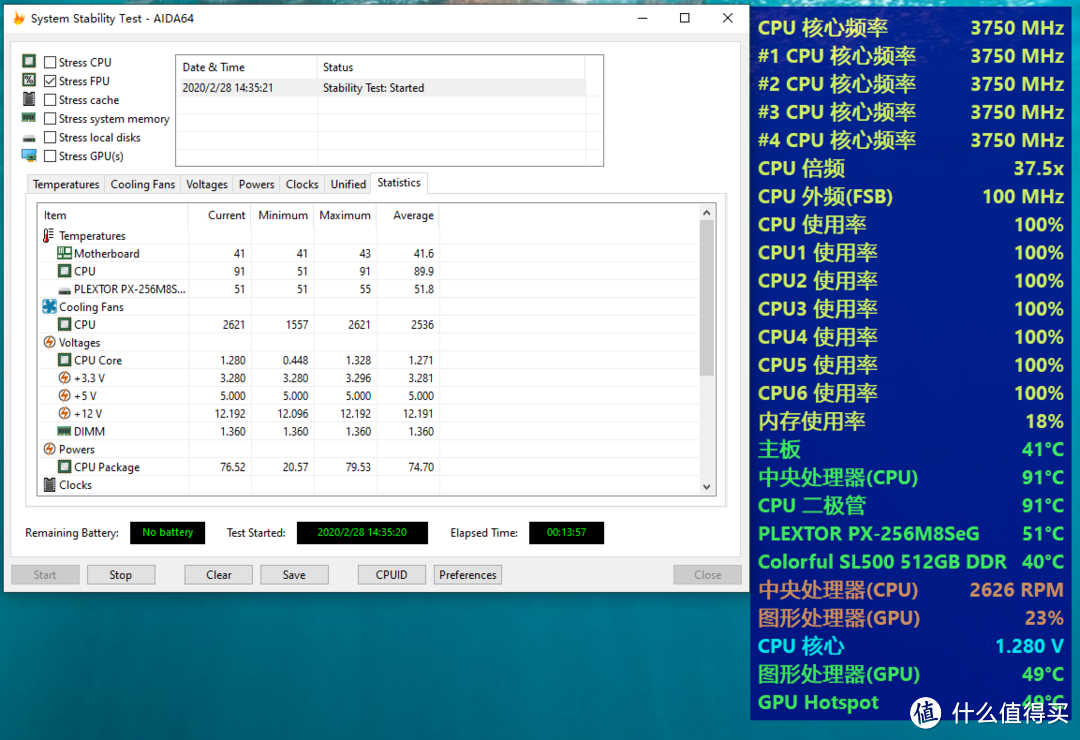
Task: Click the Status log column header
Action: point(451,67)
